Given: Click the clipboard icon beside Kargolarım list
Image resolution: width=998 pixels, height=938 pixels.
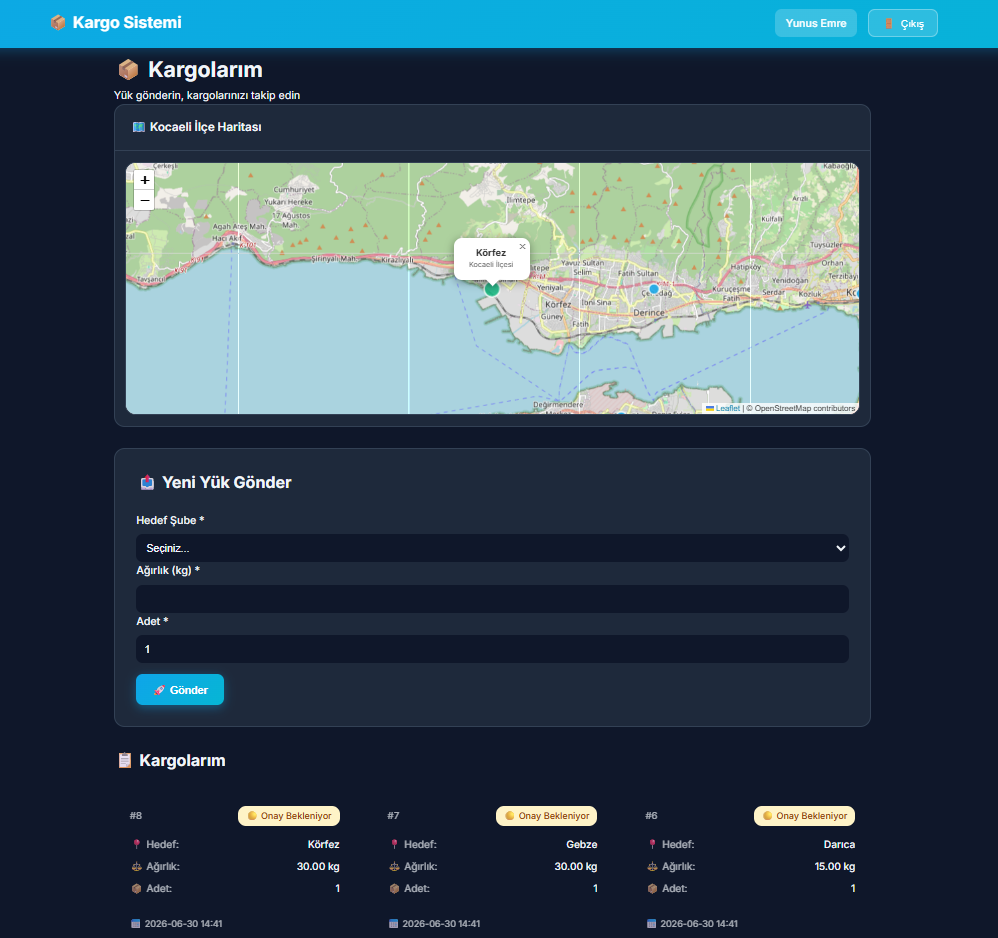Looking at the screenshot, I should [125, 760].
